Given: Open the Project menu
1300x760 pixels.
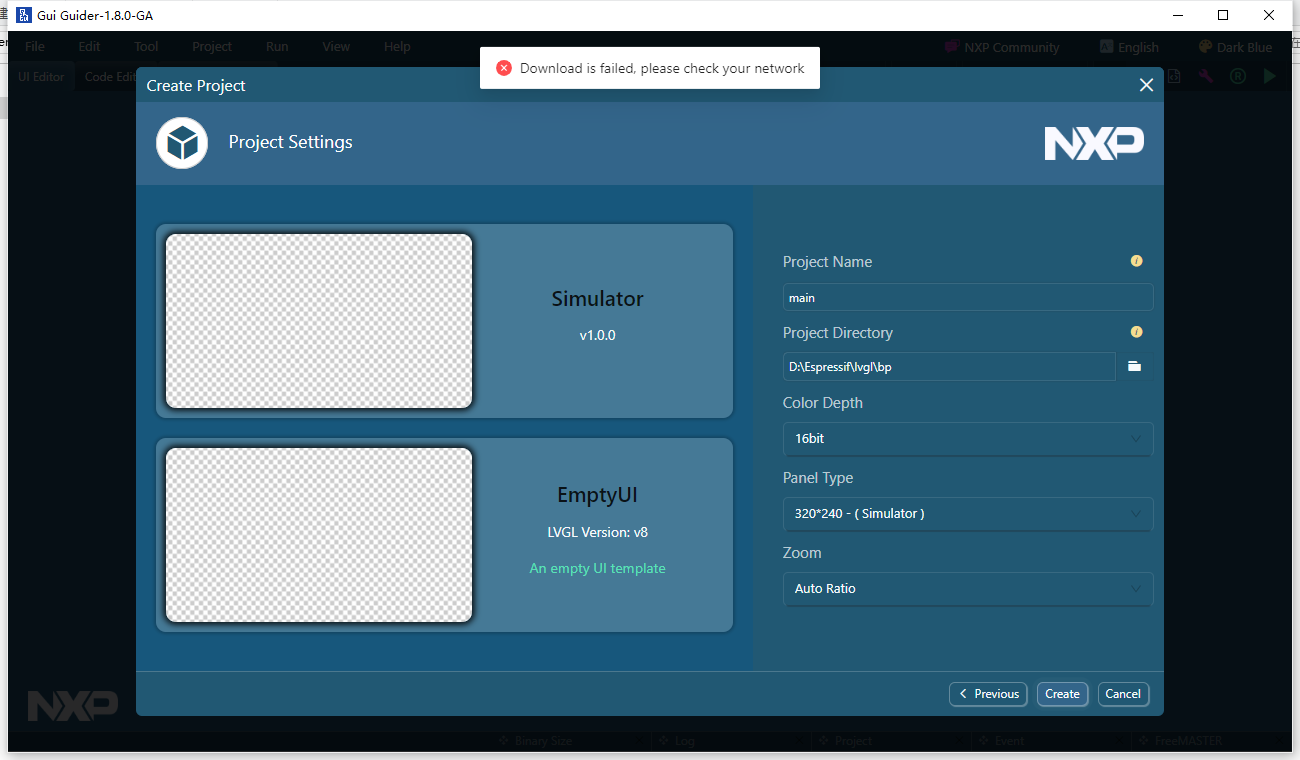Looking at the screenshot, I should (212, 47).
